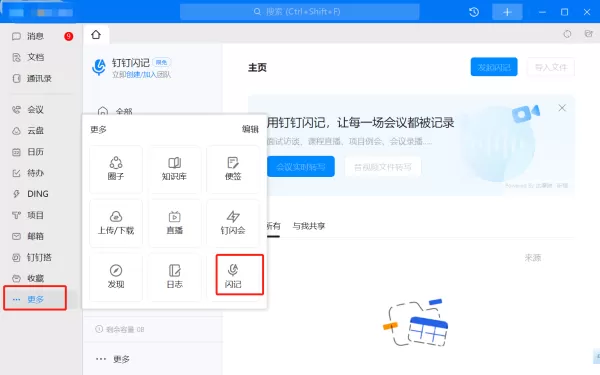Open 收藏 favorites
This screenshot has width=600, height=375.
click(34, 278)
